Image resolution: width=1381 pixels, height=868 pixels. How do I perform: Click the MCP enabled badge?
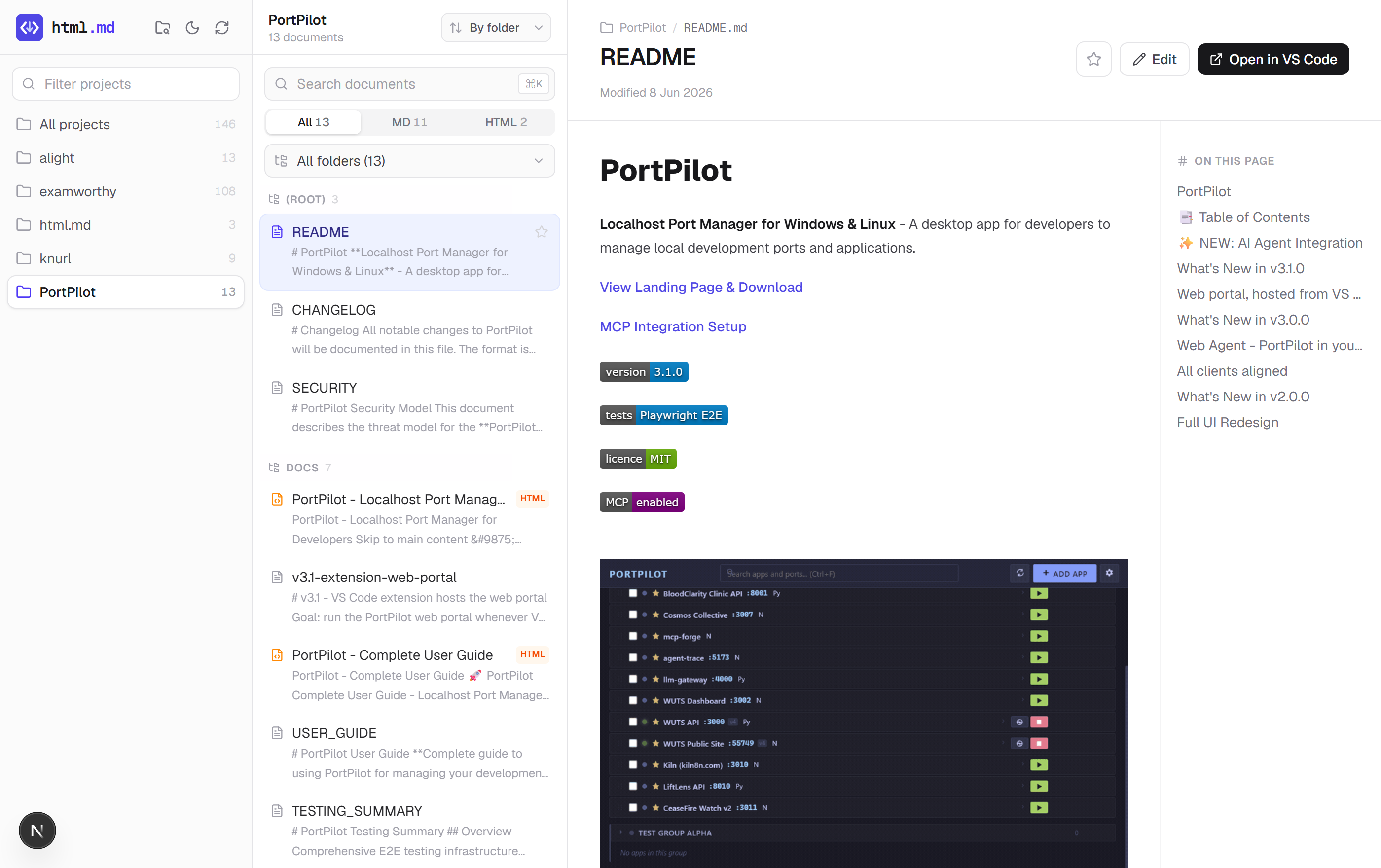(x=642, y=502)
